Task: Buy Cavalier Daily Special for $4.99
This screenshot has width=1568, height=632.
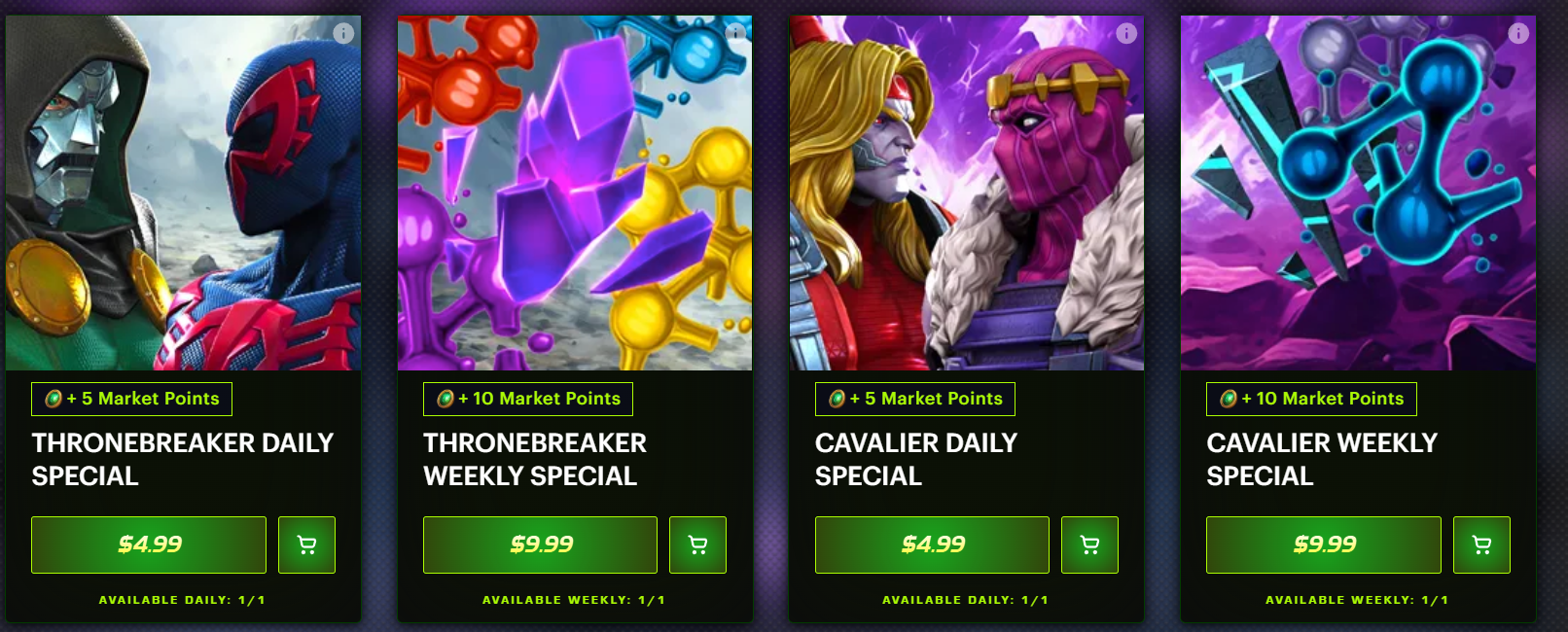Action: (932, 544)
